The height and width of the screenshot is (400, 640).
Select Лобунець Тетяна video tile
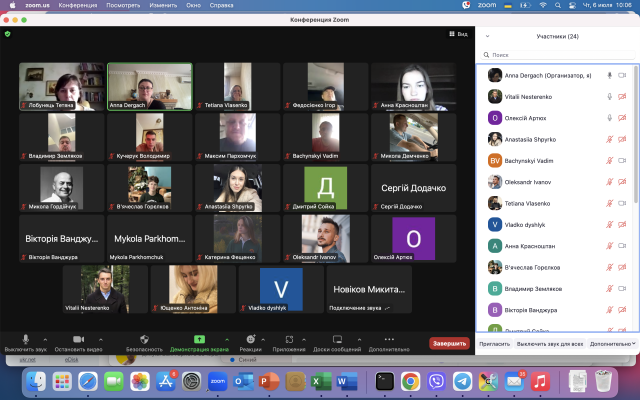click(62, 87)
